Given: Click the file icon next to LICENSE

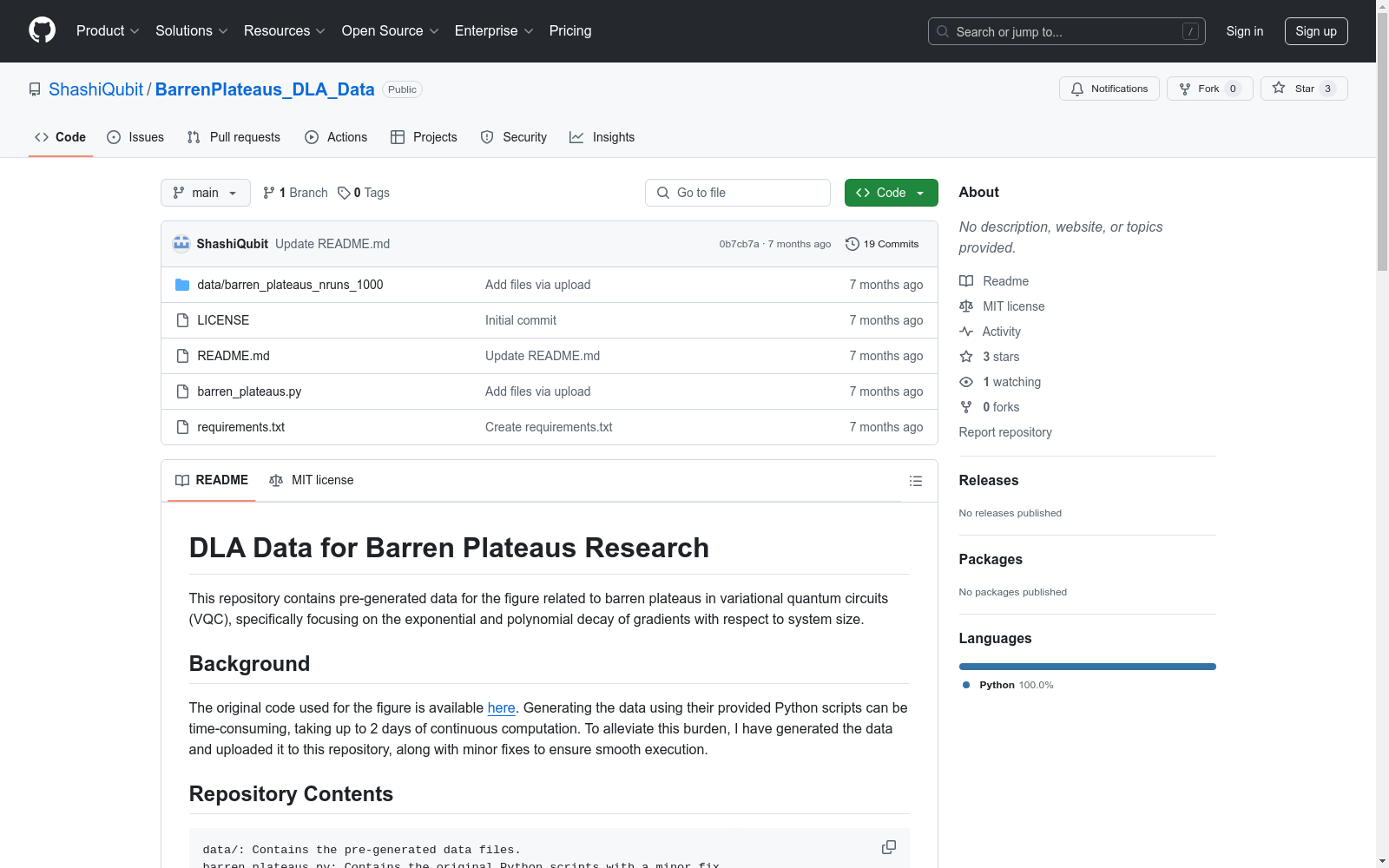Looking at the screenshot, I should point(182,320).
